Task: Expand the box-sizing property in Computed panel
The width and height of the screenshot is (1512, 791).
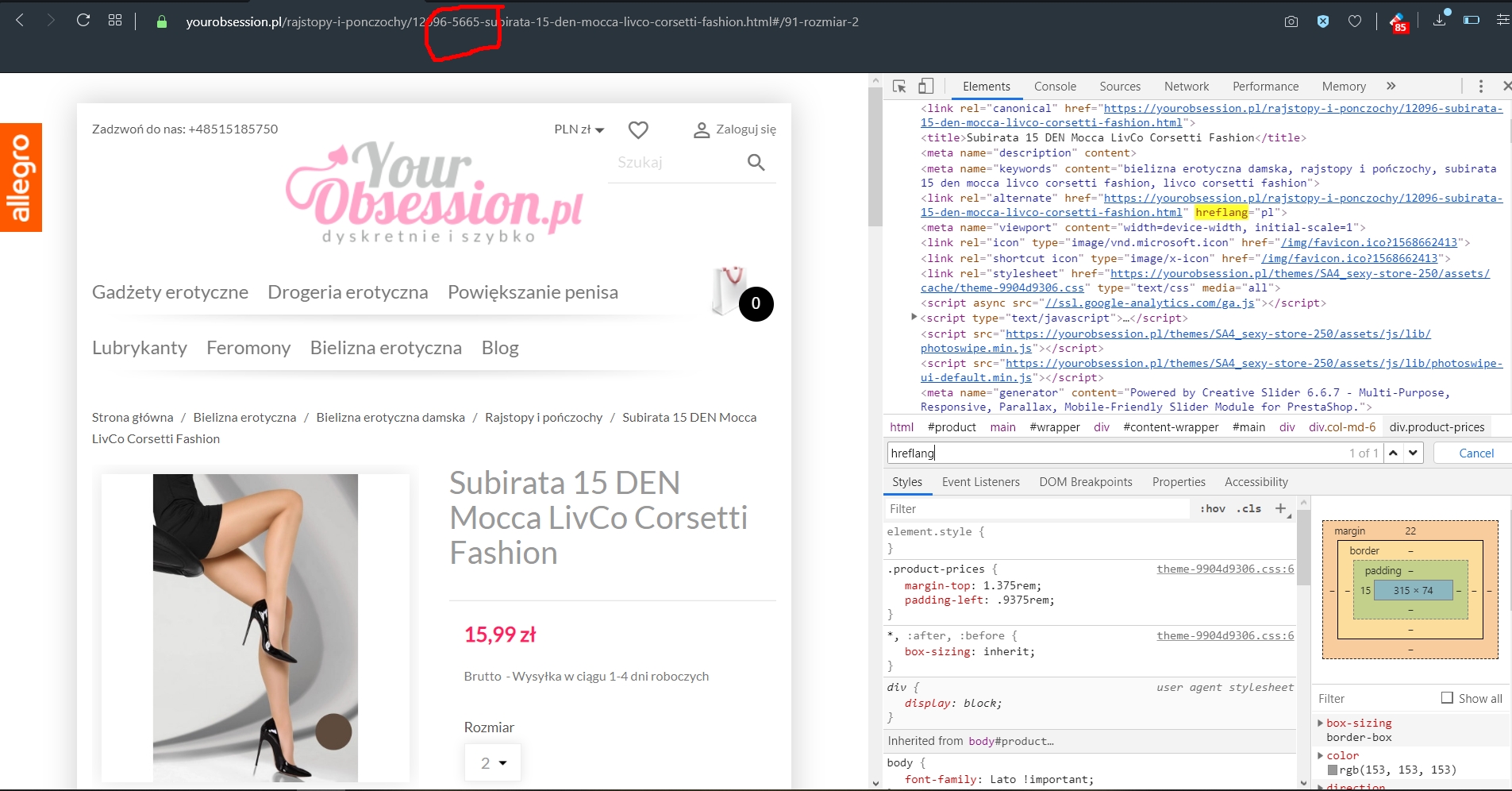Action: click(1322, 723)
